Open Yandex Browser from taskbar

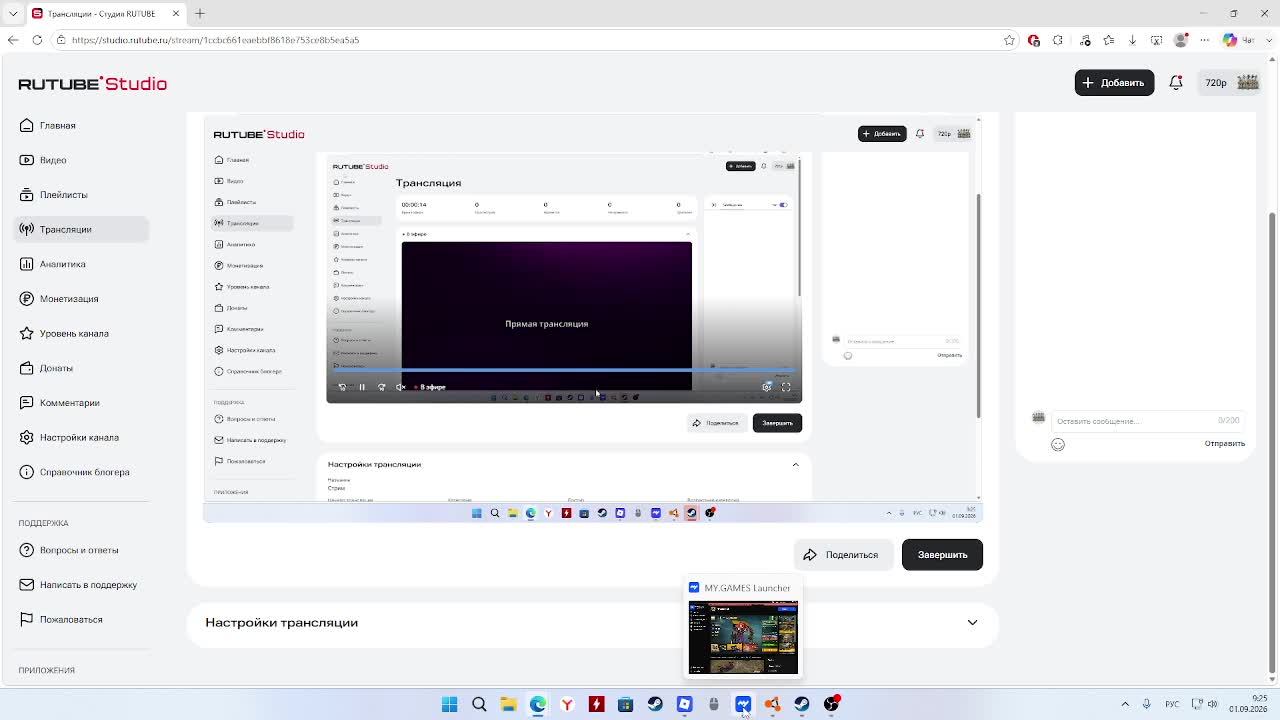(x=567, y=704)
